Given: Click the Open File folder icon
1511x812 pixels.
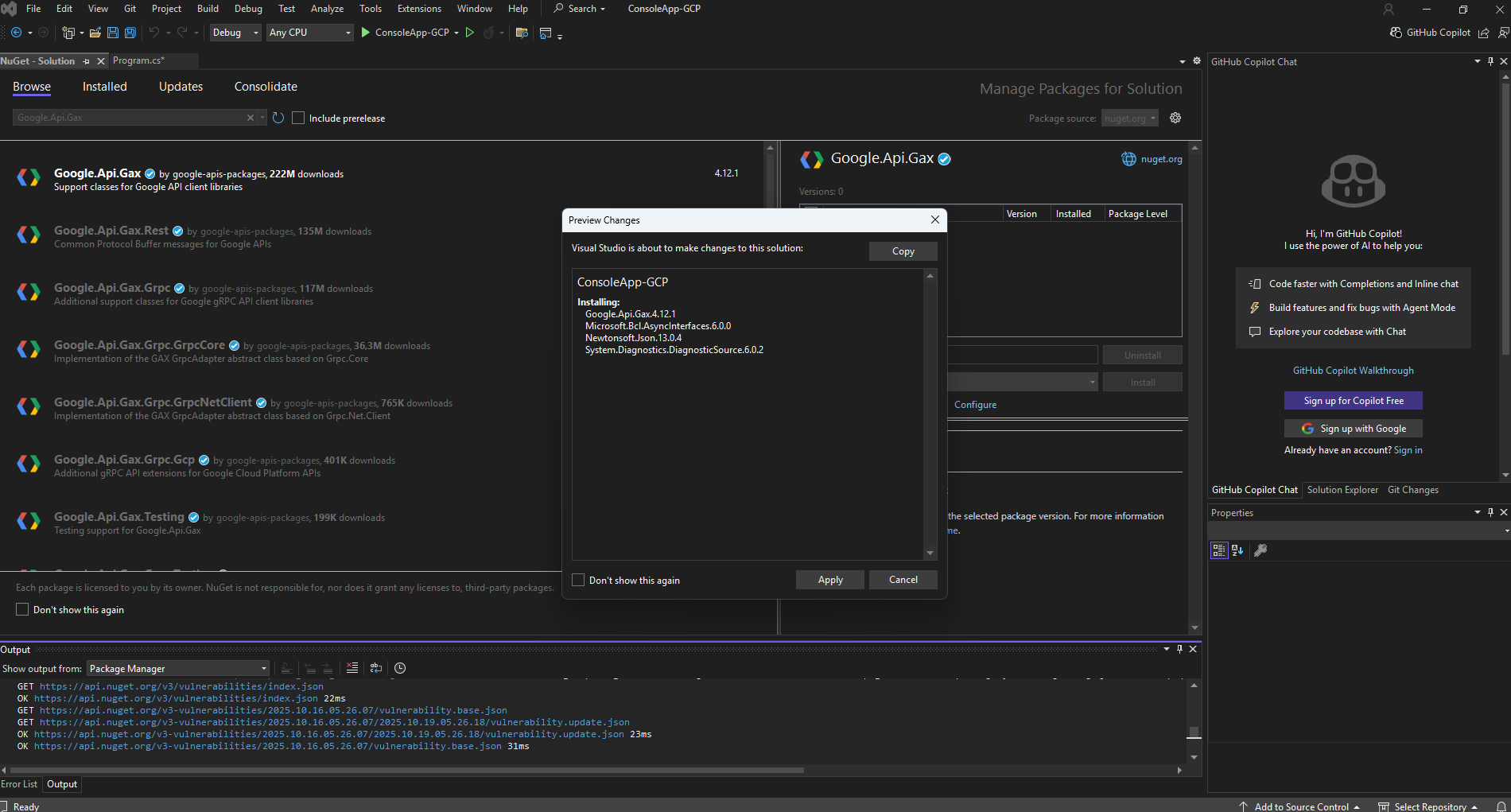Looking at the screenshot, I should (x=95, y=33).
